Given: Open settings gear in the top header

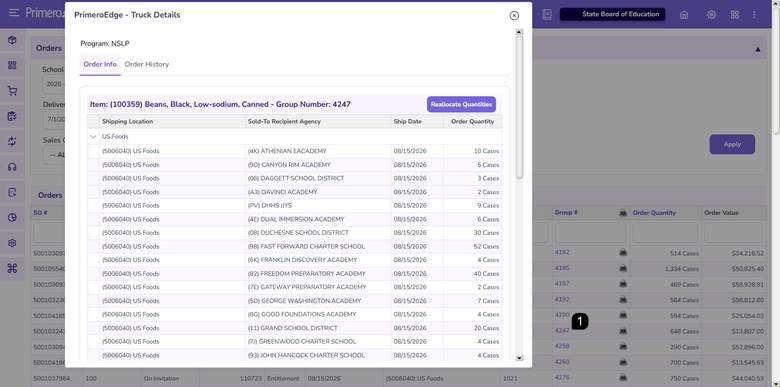Looking at the screenshot, I should point(711,14).
